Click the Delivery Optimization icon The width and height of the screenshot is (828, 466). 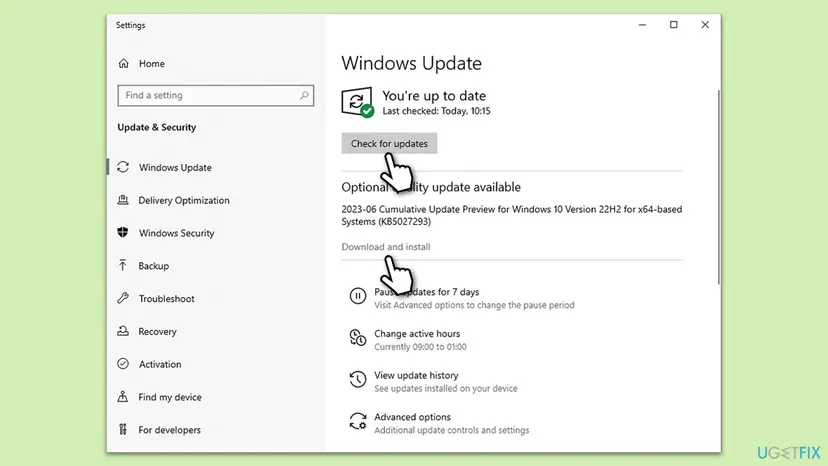click(x=123, y=200)
